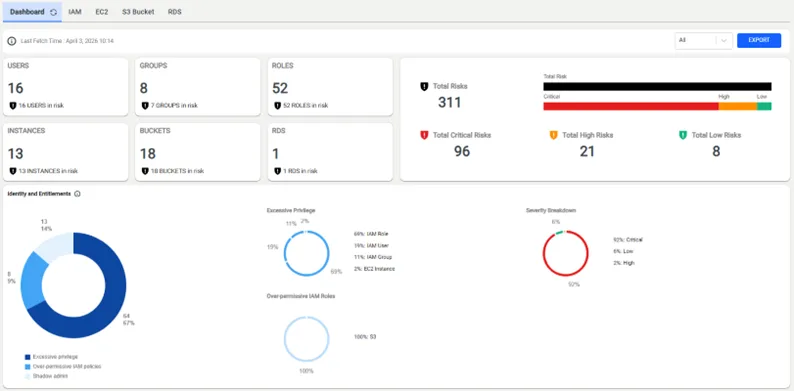Image resolution: width=794 pixels, height=391 pixels.
Task: Click the info icon next to Identity and Entitlements
Action: (77, 194)
